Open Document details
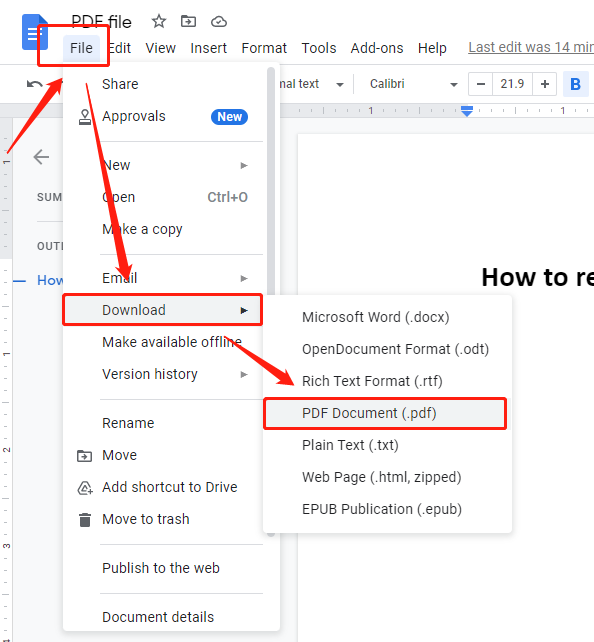Image resolution: width=594 pixels, height=642 pixels. tap(163, 617)
